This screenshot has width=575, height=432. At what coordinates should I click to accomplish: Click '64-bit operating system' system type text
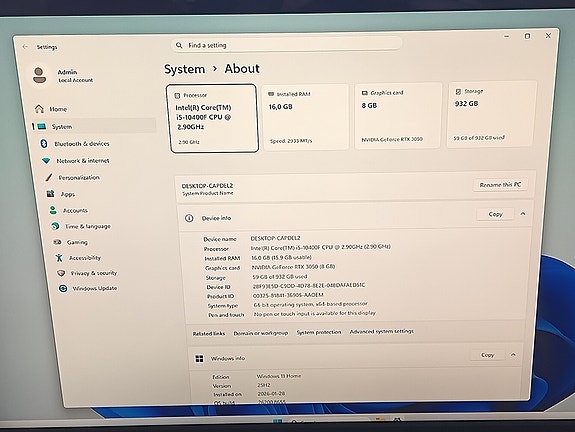pyautogui.click(x=310, y=304)
